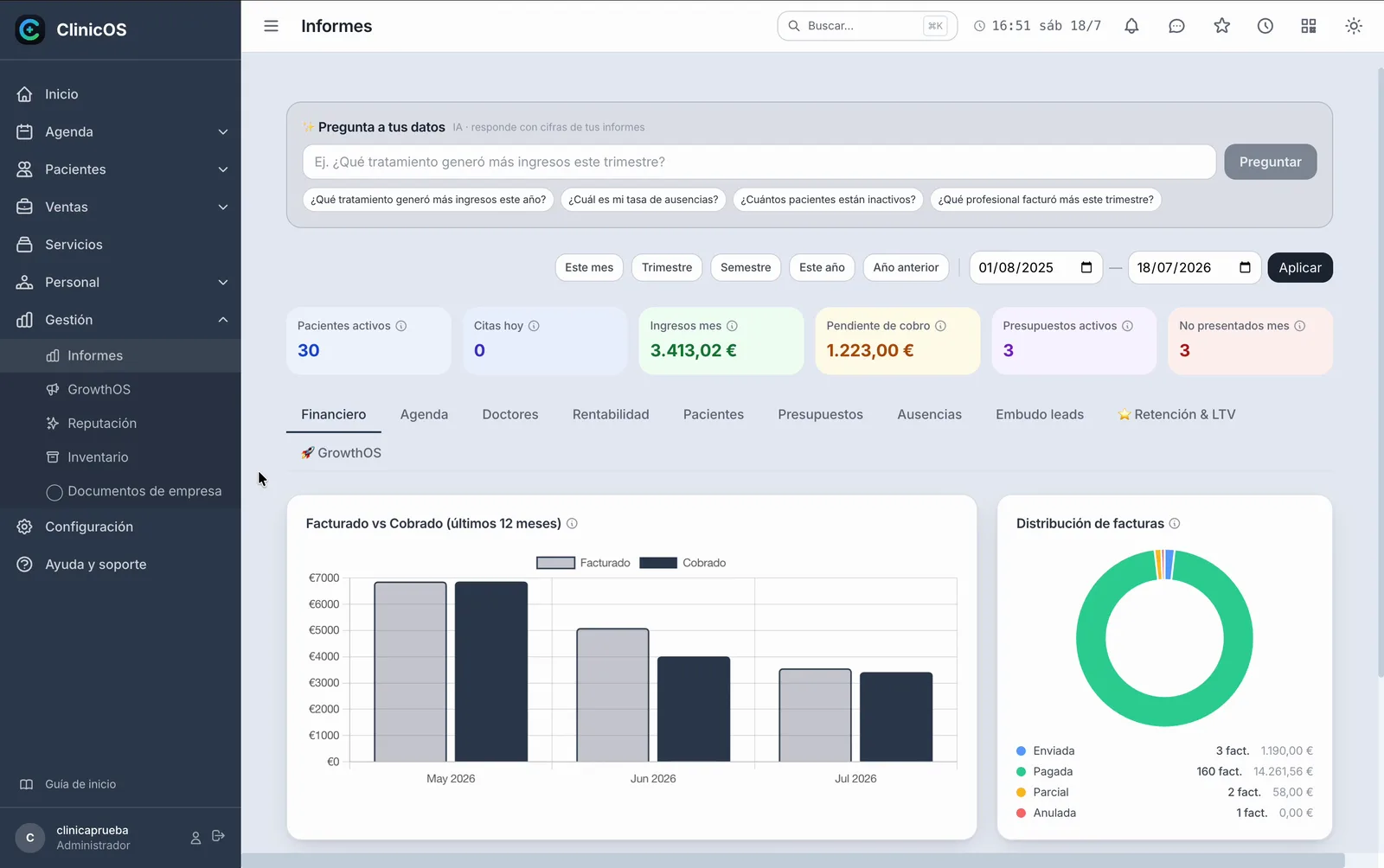Show info for Citas hoy
The image size is (1384, 868).
coord(534,326)
